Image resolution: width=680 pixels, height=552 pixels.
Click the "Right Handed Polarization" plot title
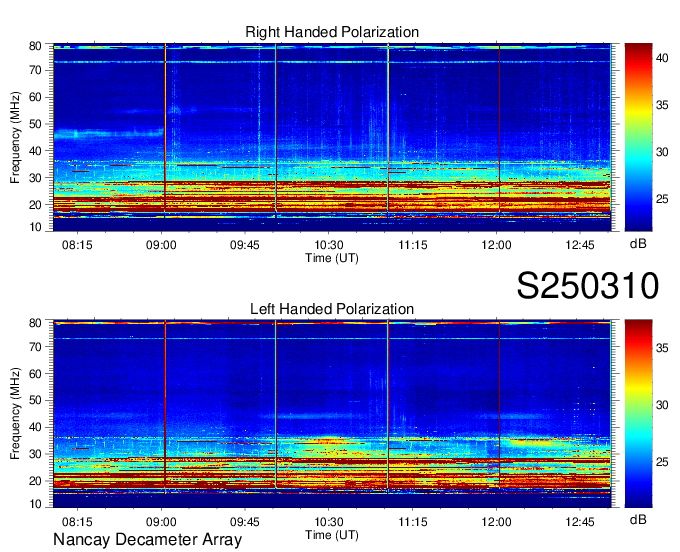tap(332, 32)
